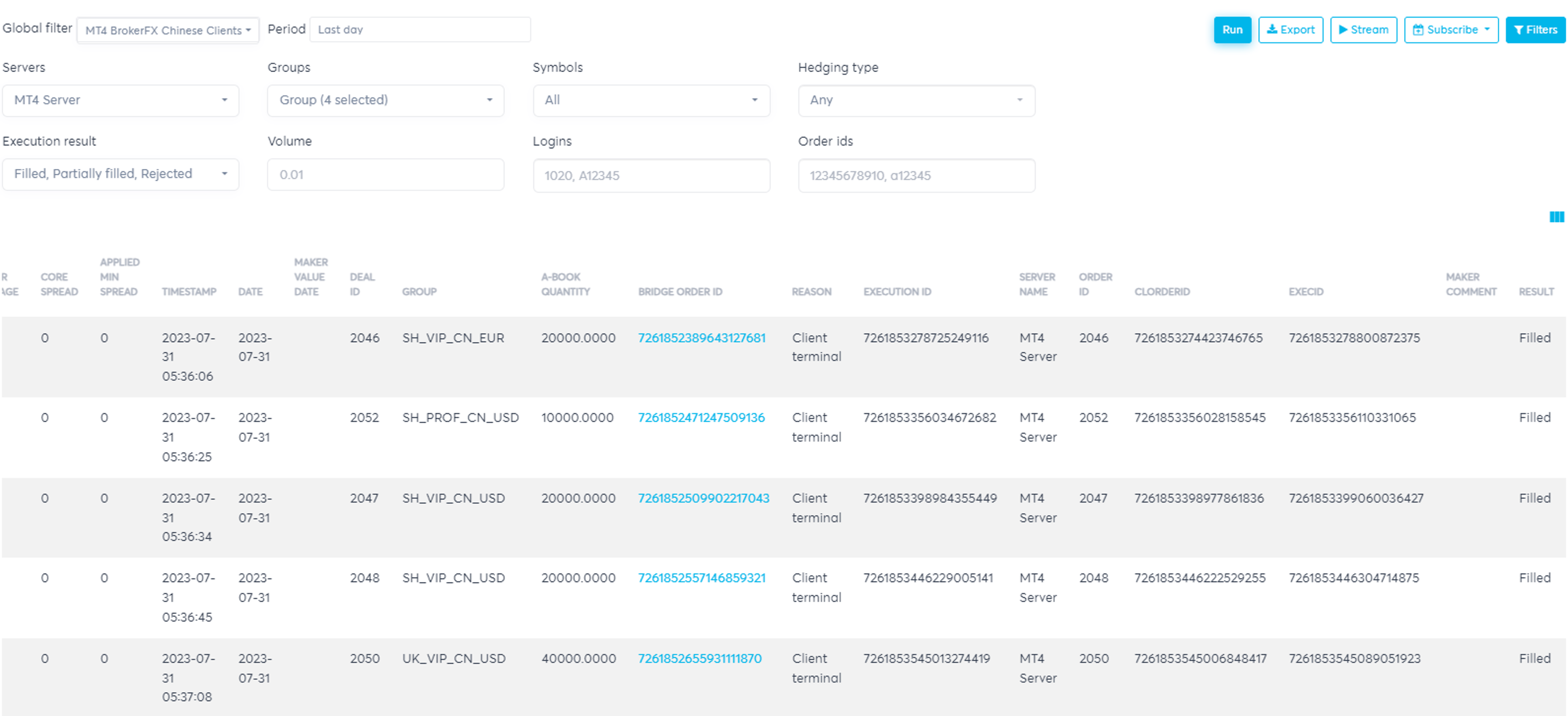Sort by the Maker Value Date header
Viewport: 1568px width, 716px height.
click(x=310, y=278)
